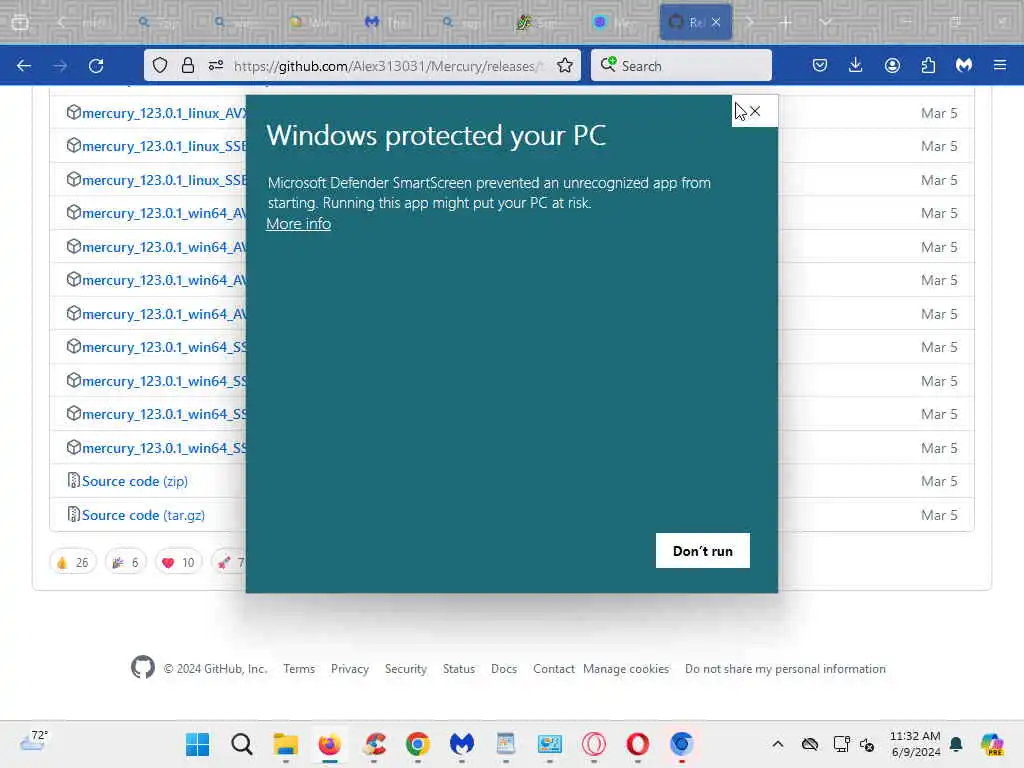Open Google Chrome from the taskbar

click(418, 744)
